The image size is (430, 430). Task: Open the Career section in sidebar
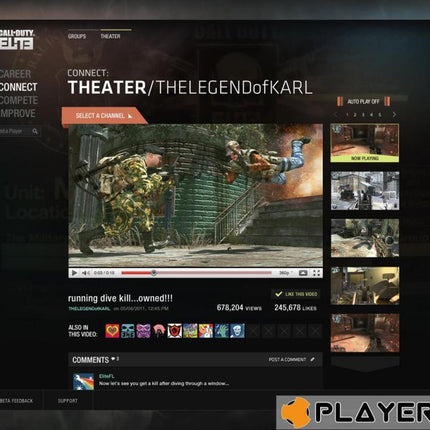(x=15, y=74)
